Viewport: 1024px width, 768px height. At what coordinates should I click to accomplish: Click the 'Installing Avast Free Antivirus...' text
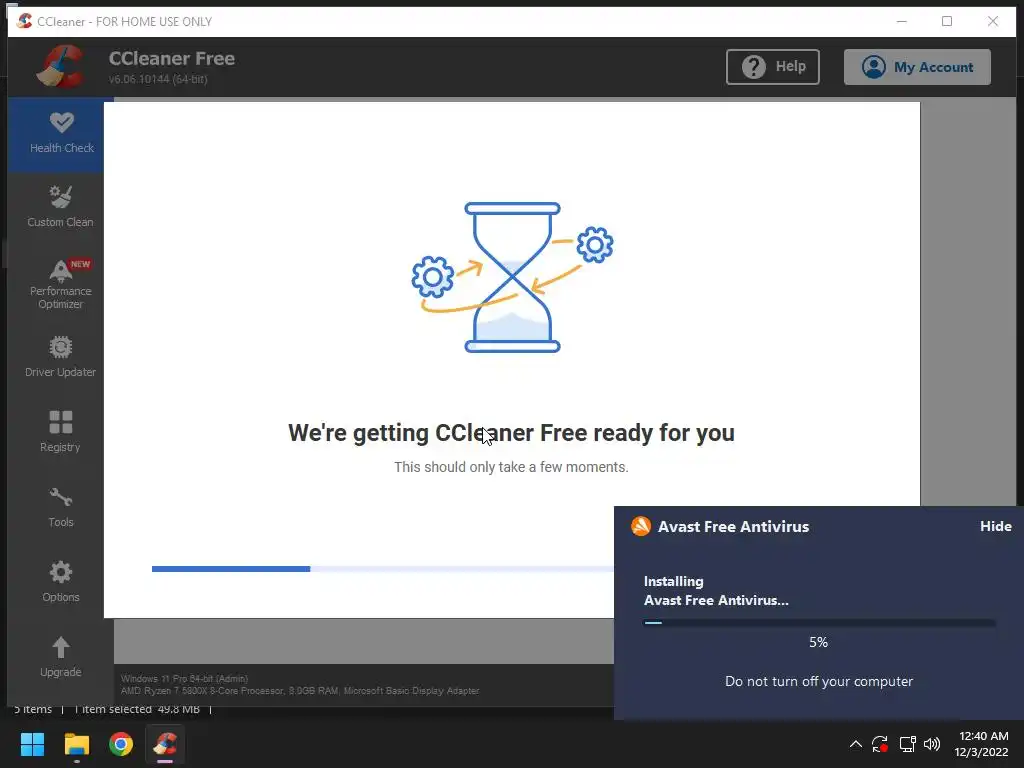tap(716, 590)
